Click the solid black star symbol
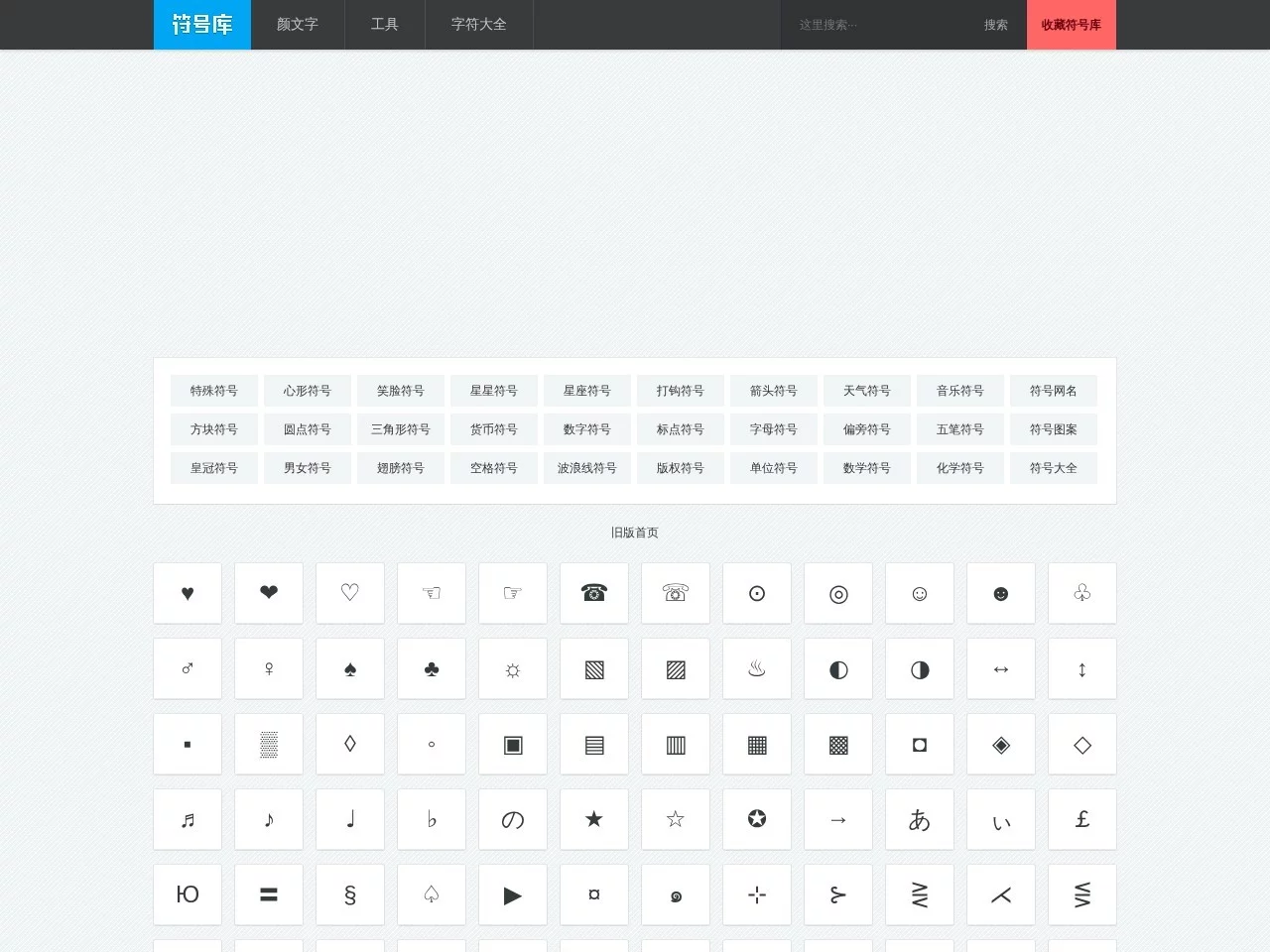The image size is (1270, 952). (594, 819)
